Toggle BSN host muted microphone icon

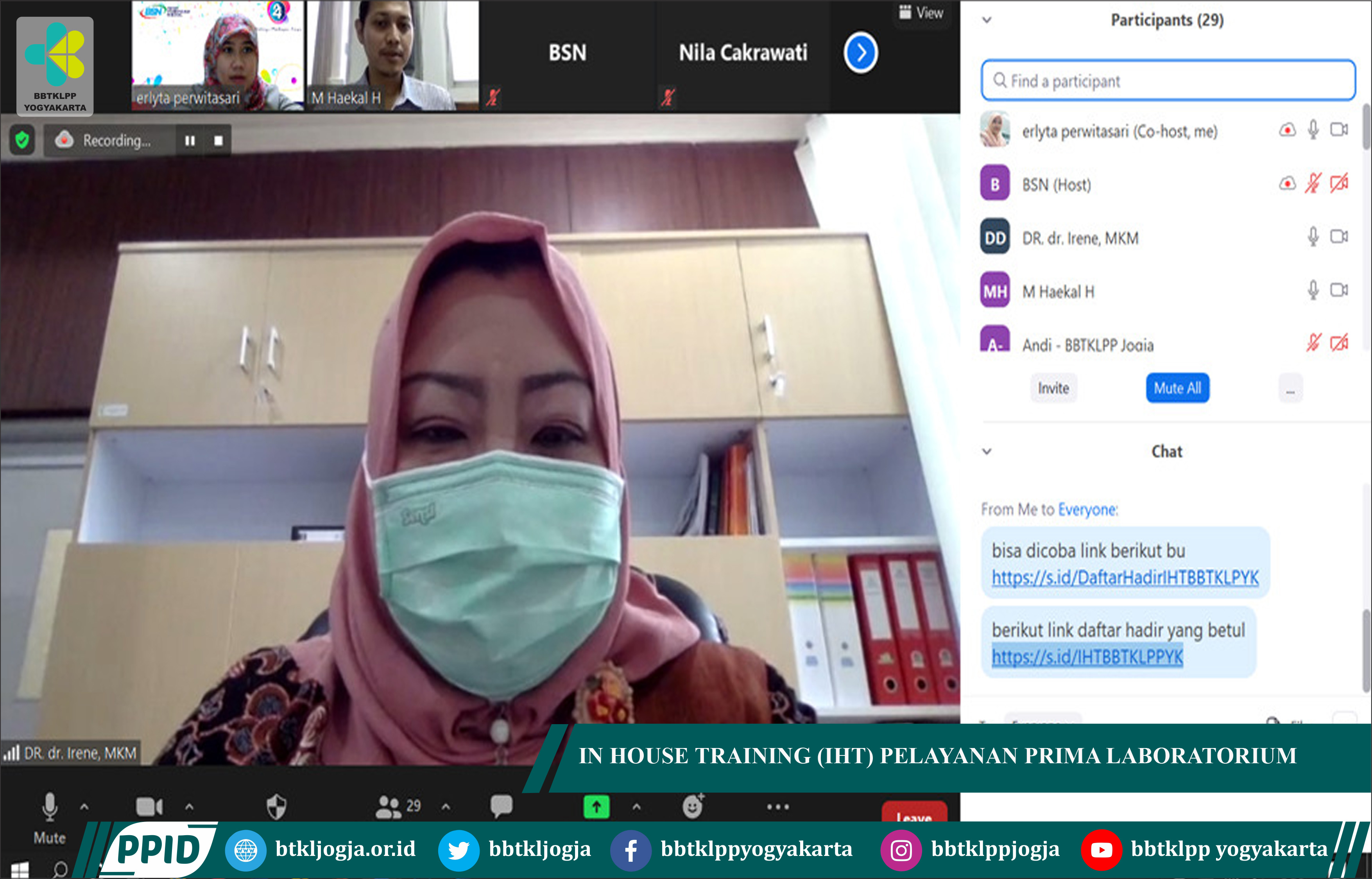click(x=1313, y=184)
